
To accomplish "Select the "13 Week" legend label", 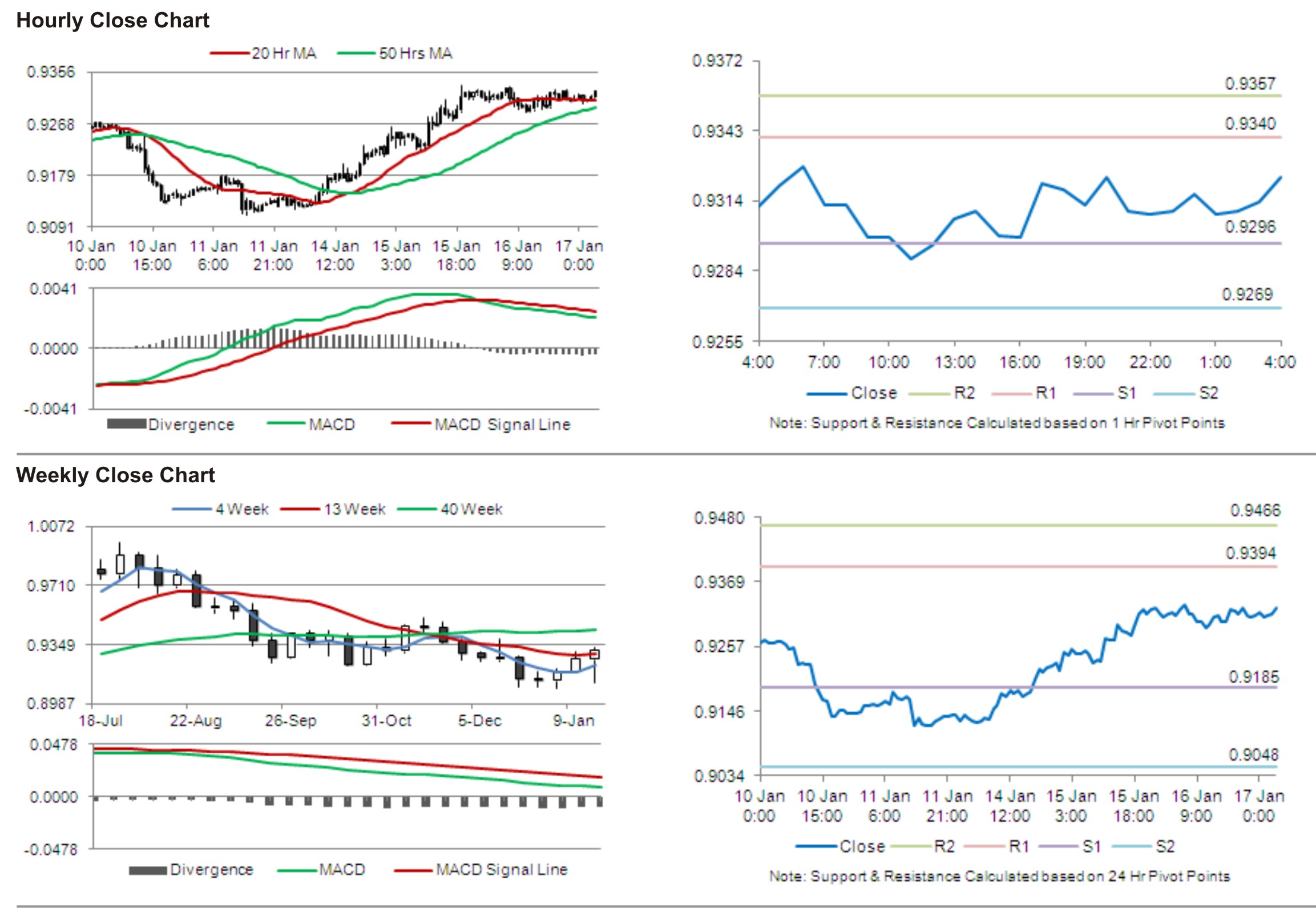I will [x=355, y=509].
